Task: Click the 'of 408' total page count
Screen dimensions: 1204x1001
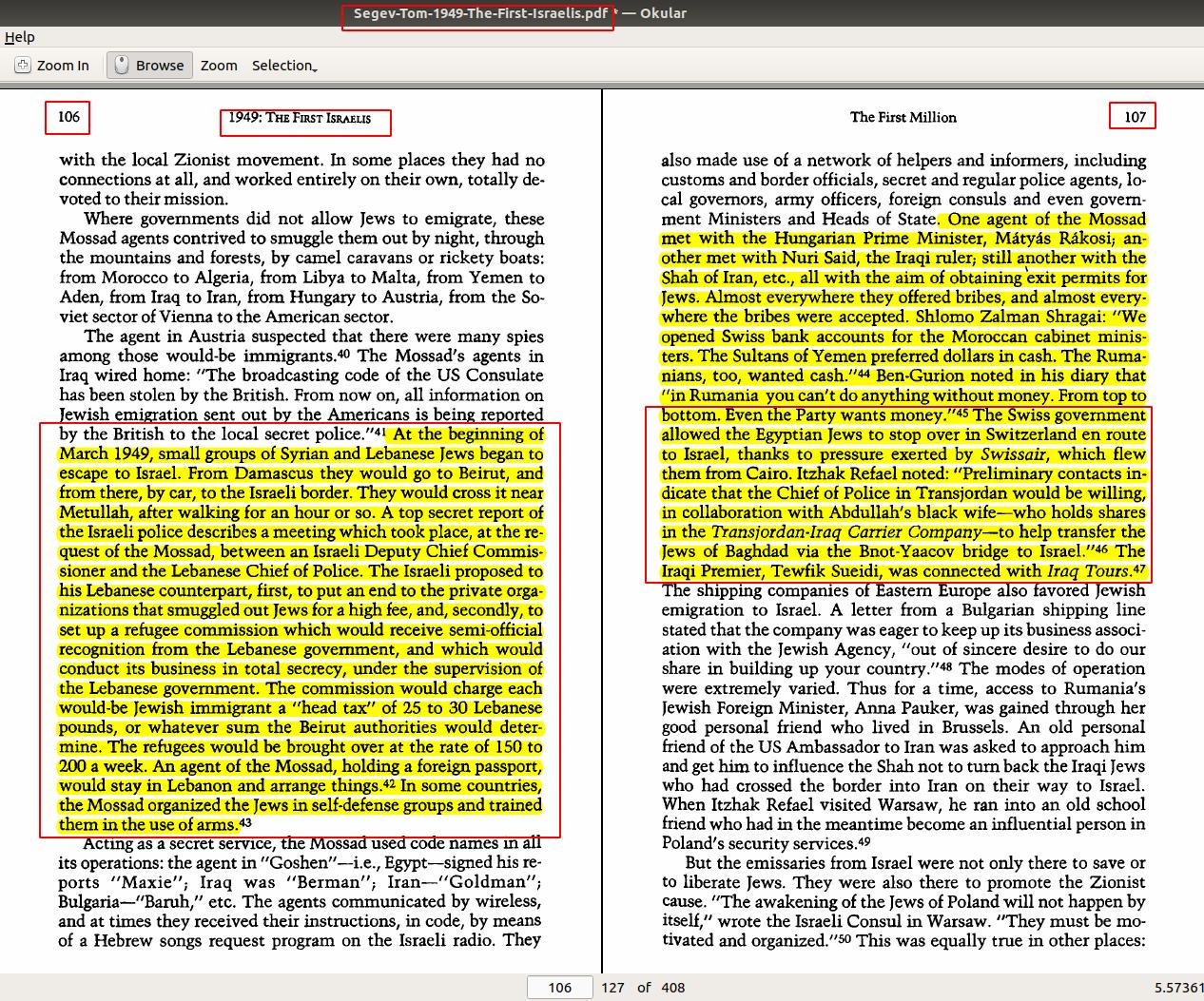Action: (x=661, y=988)
